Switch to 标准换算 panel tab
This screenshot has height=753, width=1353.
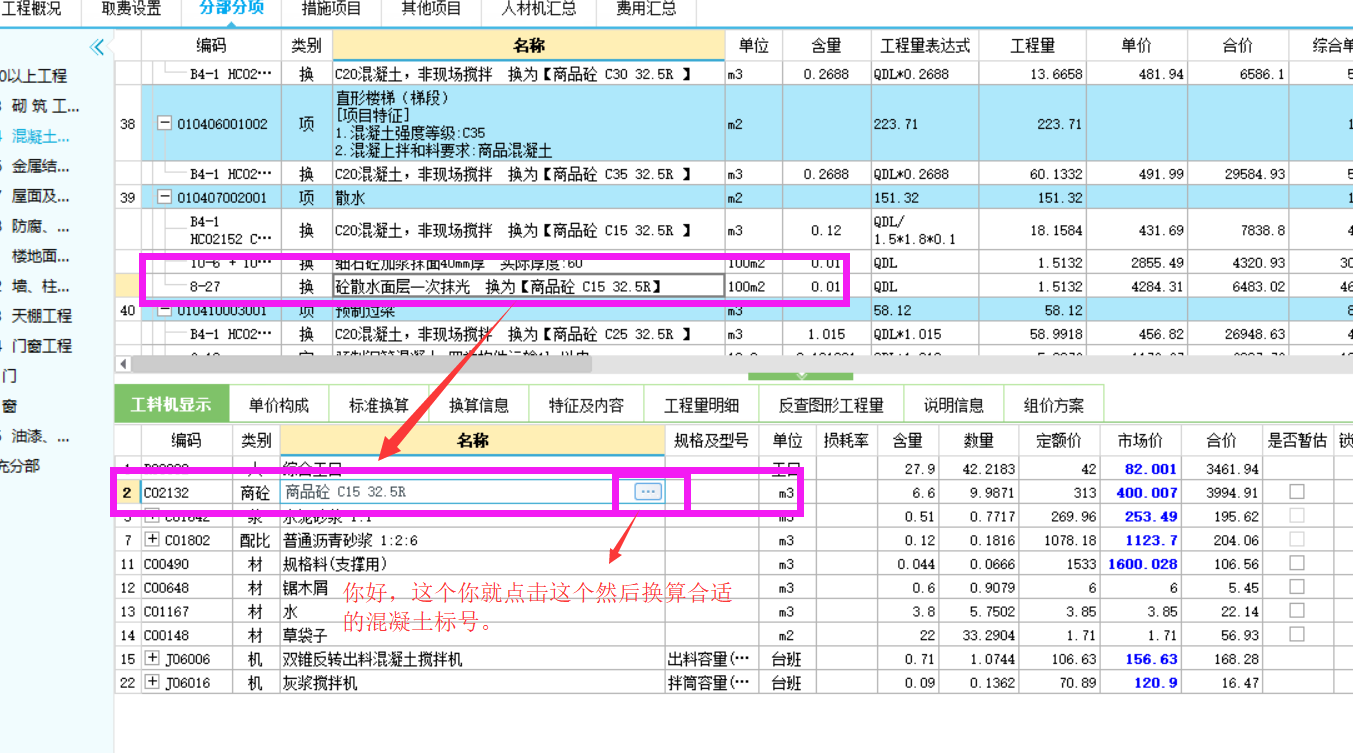379,405
